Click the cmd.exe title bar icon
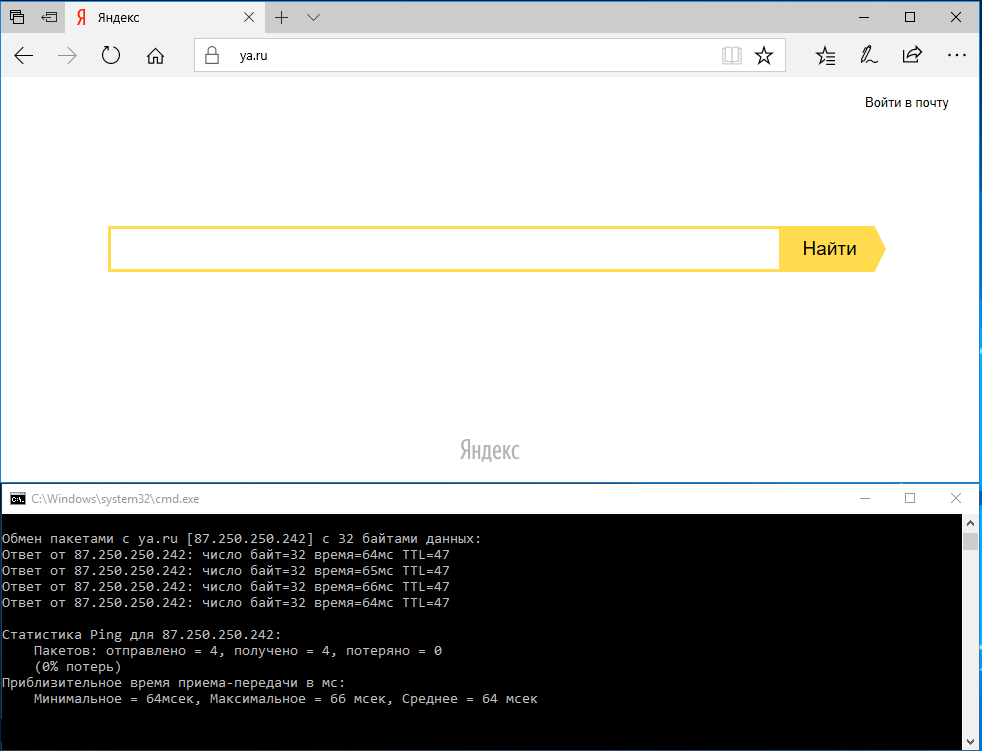Screen dimensions: 982x751 [18, 499]
